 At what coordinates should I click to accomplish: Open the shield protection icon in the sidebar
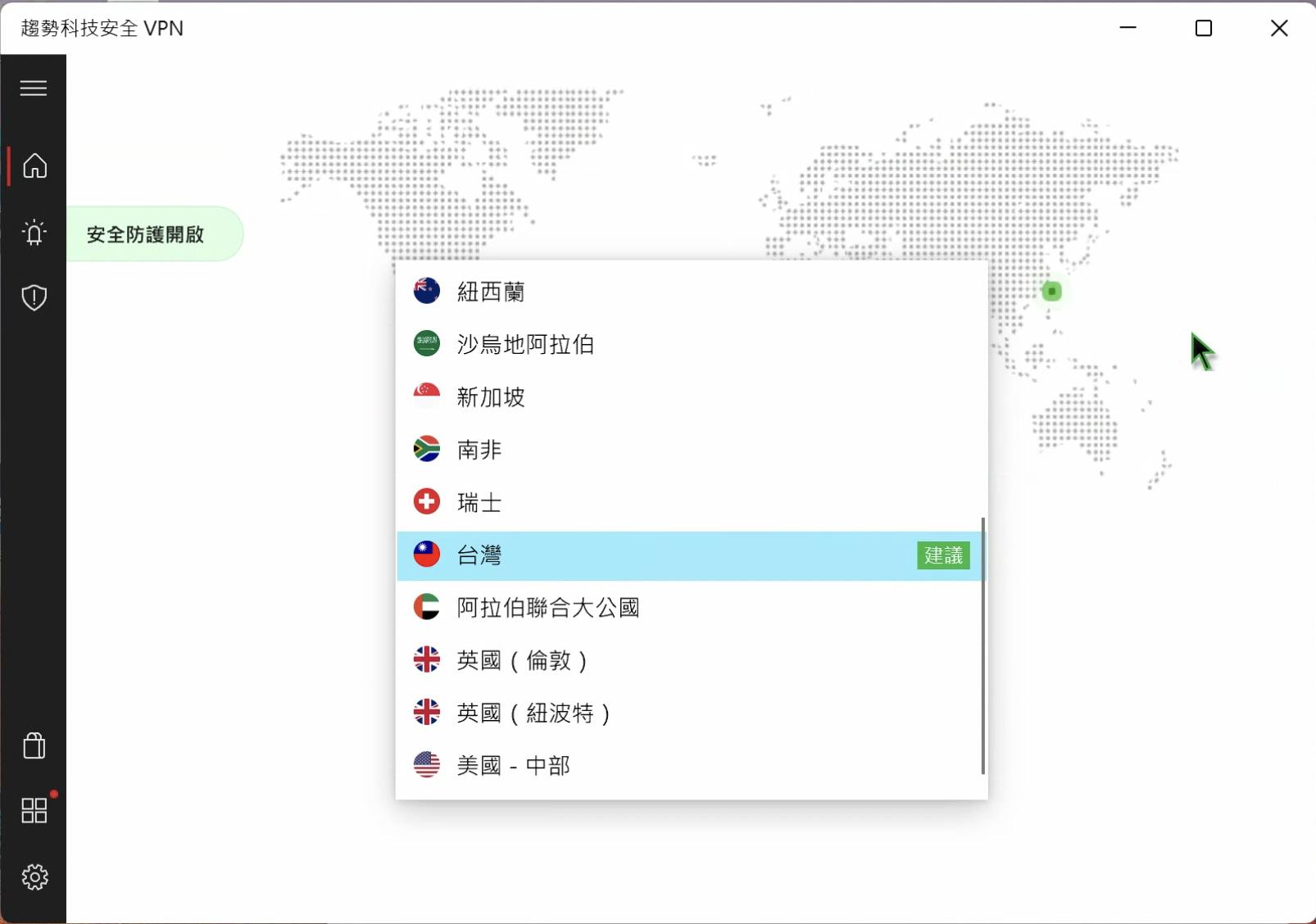(x=34, y=297)
